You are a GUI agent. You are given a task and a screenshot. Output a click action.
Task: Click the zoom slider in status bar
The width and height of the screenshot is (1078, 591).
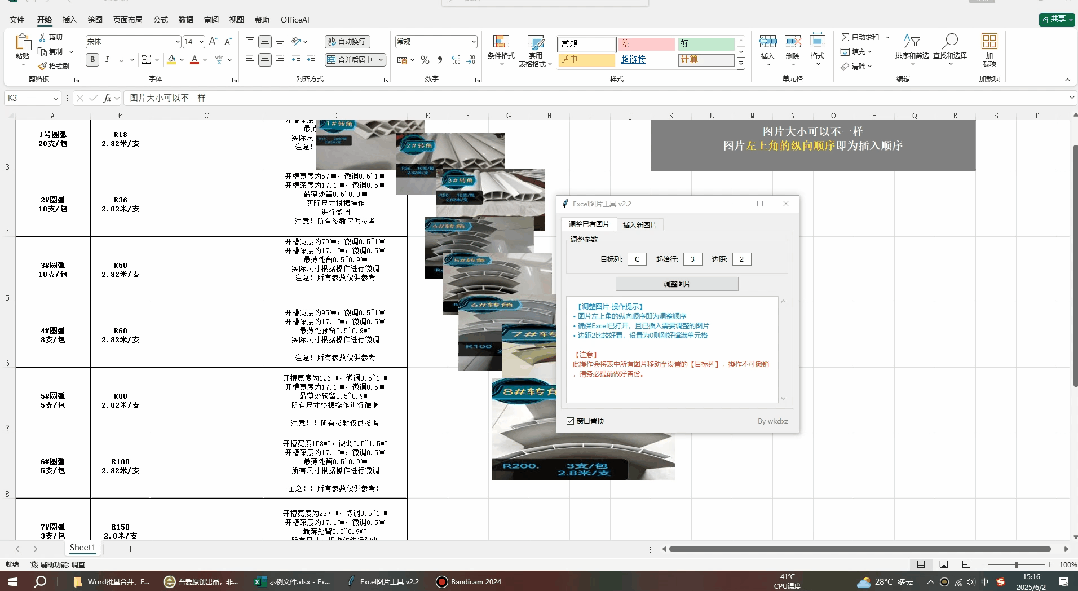[1016, 564]
